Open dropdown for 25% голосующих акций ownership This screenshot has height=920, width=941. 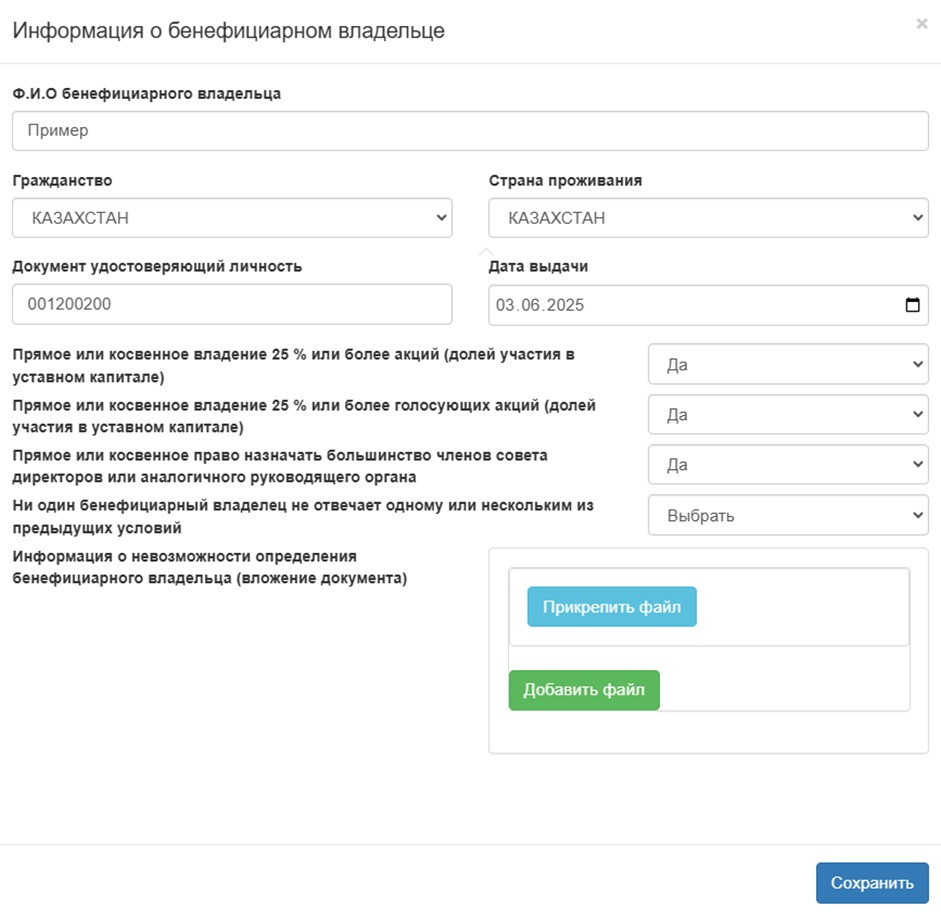point(788,414)
